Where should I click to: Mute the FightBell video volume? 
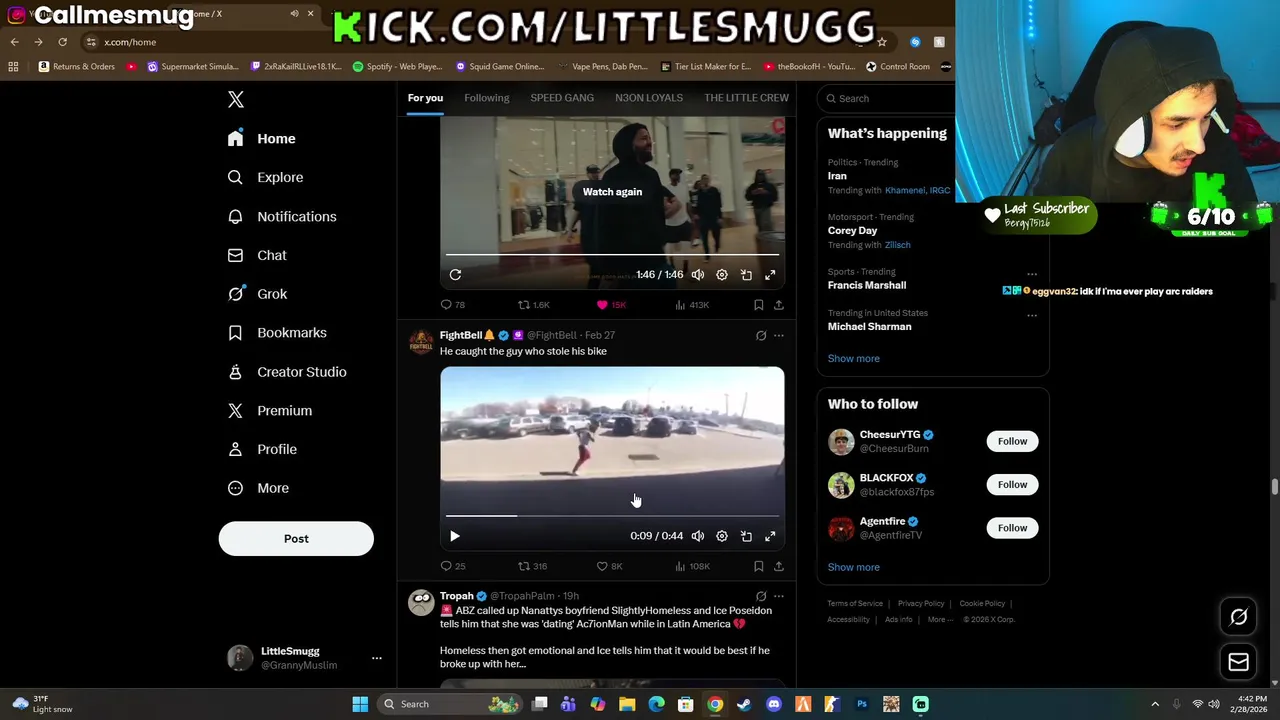point(698,536)
